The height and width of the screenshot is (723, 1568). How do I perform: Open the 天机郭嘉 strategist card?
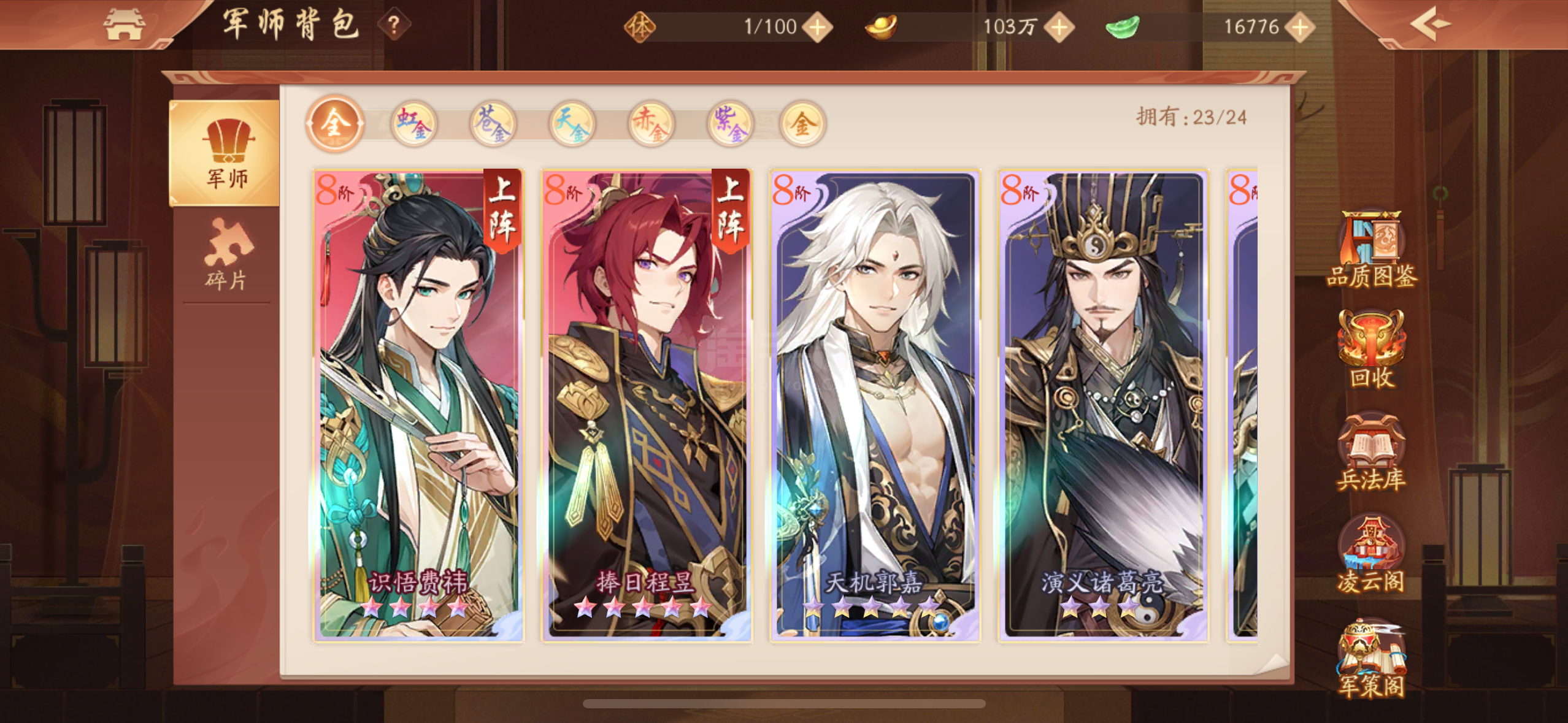[875, 406]
